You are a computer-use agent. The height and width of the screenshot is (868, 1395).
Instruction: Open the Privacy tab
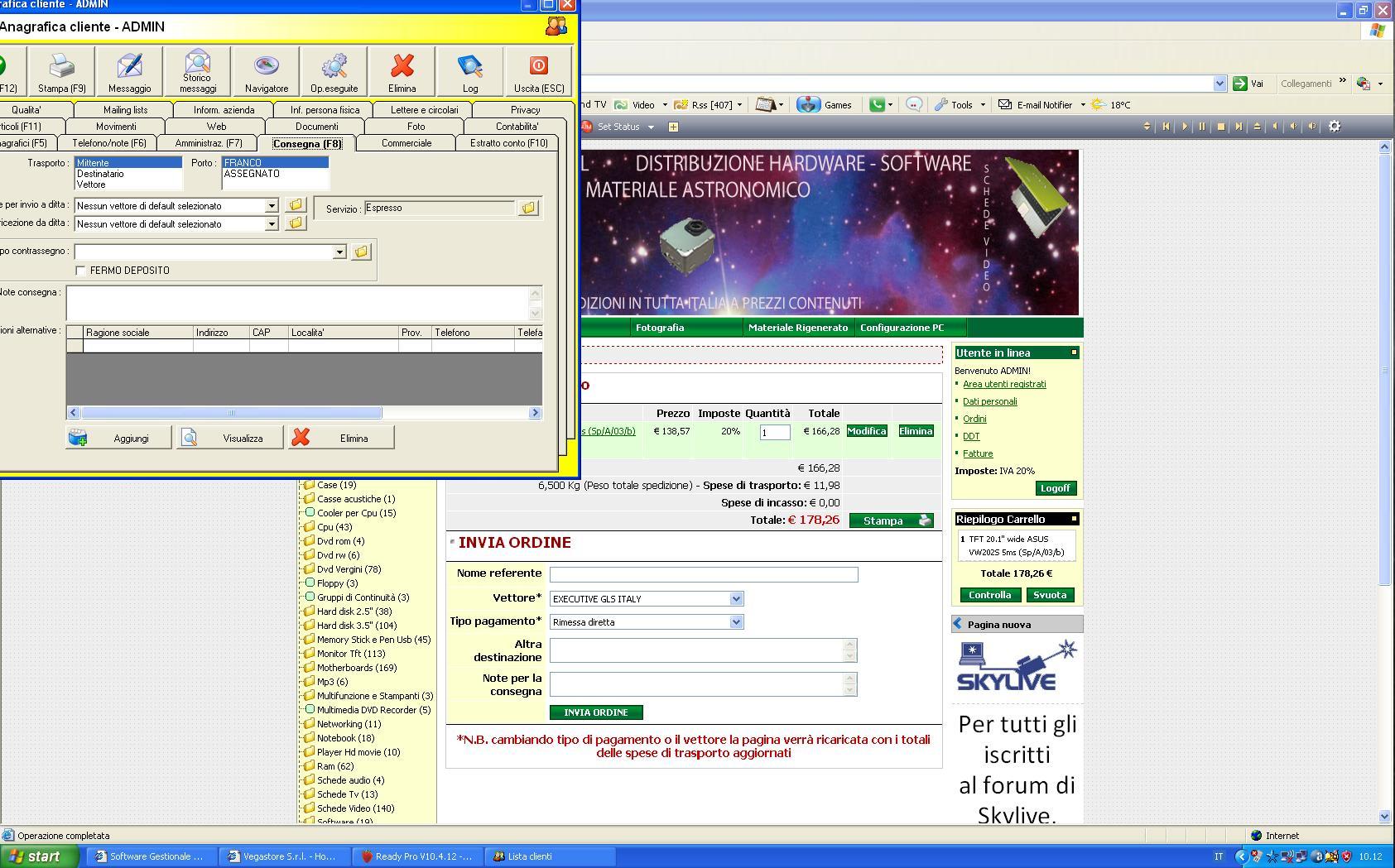coord(525,110)
